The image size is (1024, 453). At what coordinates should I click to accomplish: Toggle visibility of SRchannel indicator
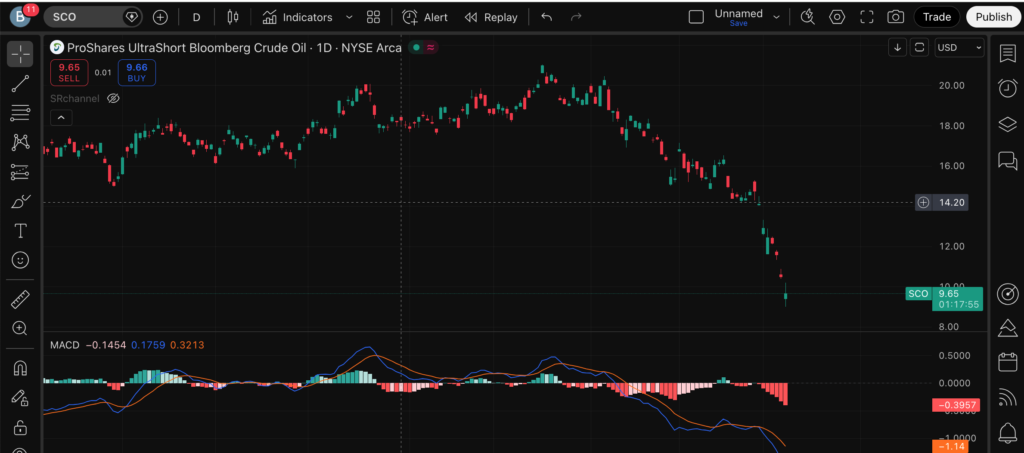114,98
